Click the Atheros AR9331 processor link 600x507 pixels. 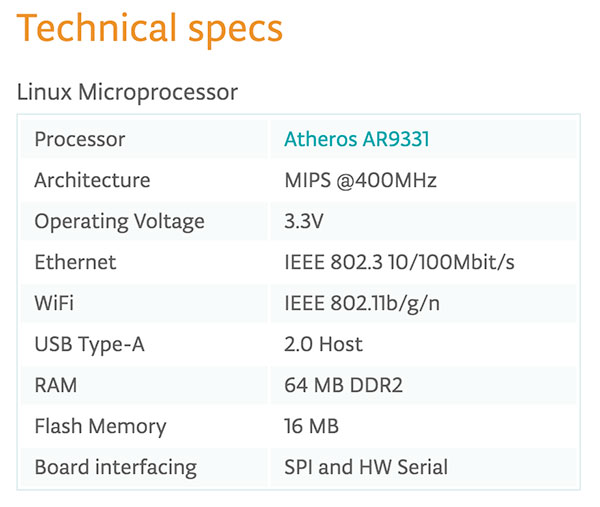click(x=356, y=139)
